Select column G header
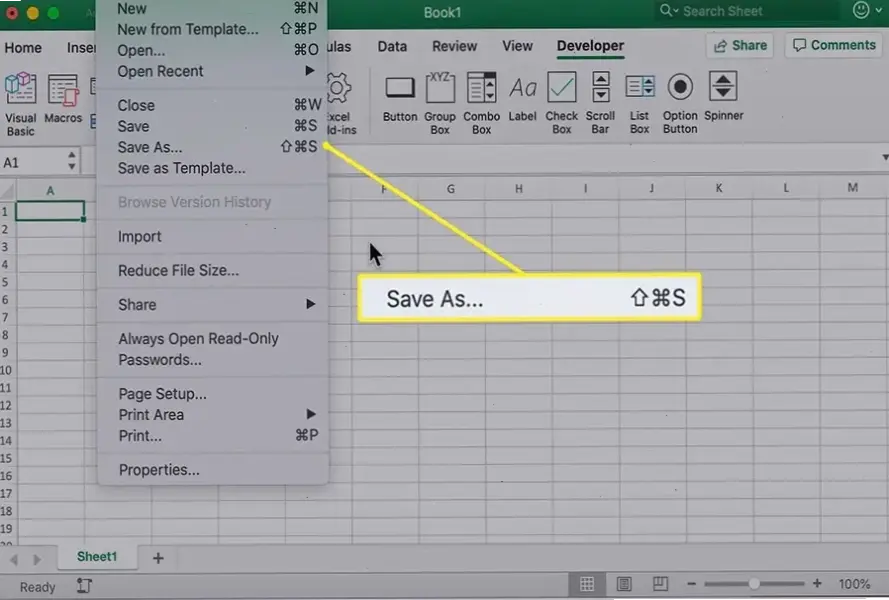The image size is (889, 600). click(451, 189)
